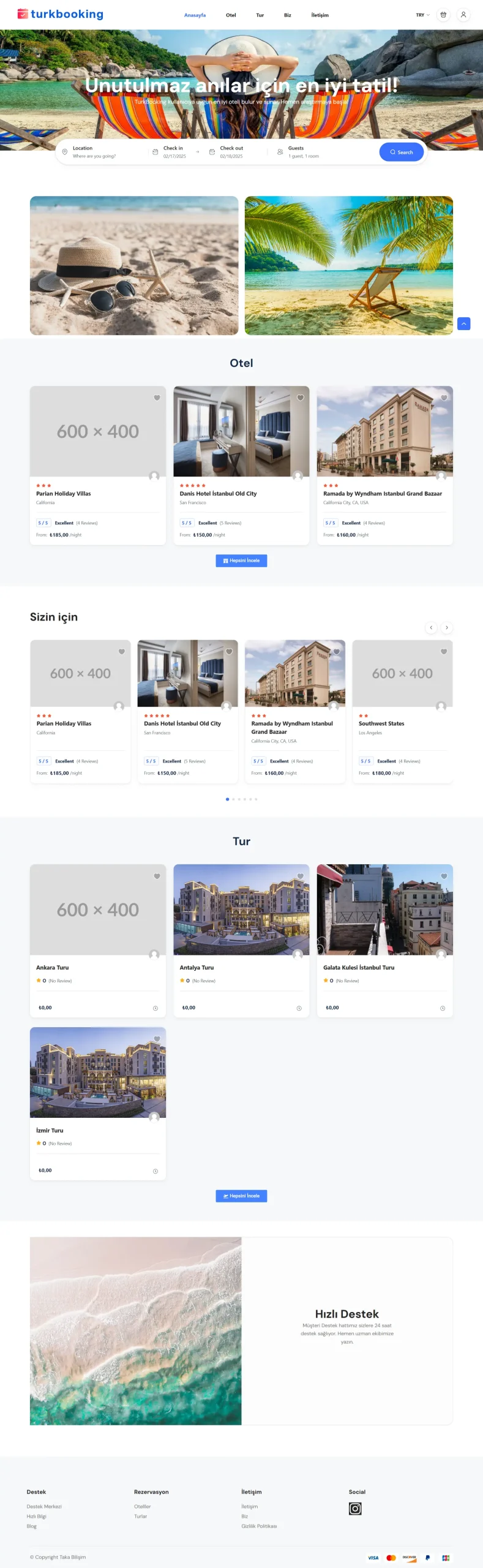This screenshot has width=483, height=1568.
Task: Click the clock icon on İzmir Turu card
Action: (x=155, y=1171)
